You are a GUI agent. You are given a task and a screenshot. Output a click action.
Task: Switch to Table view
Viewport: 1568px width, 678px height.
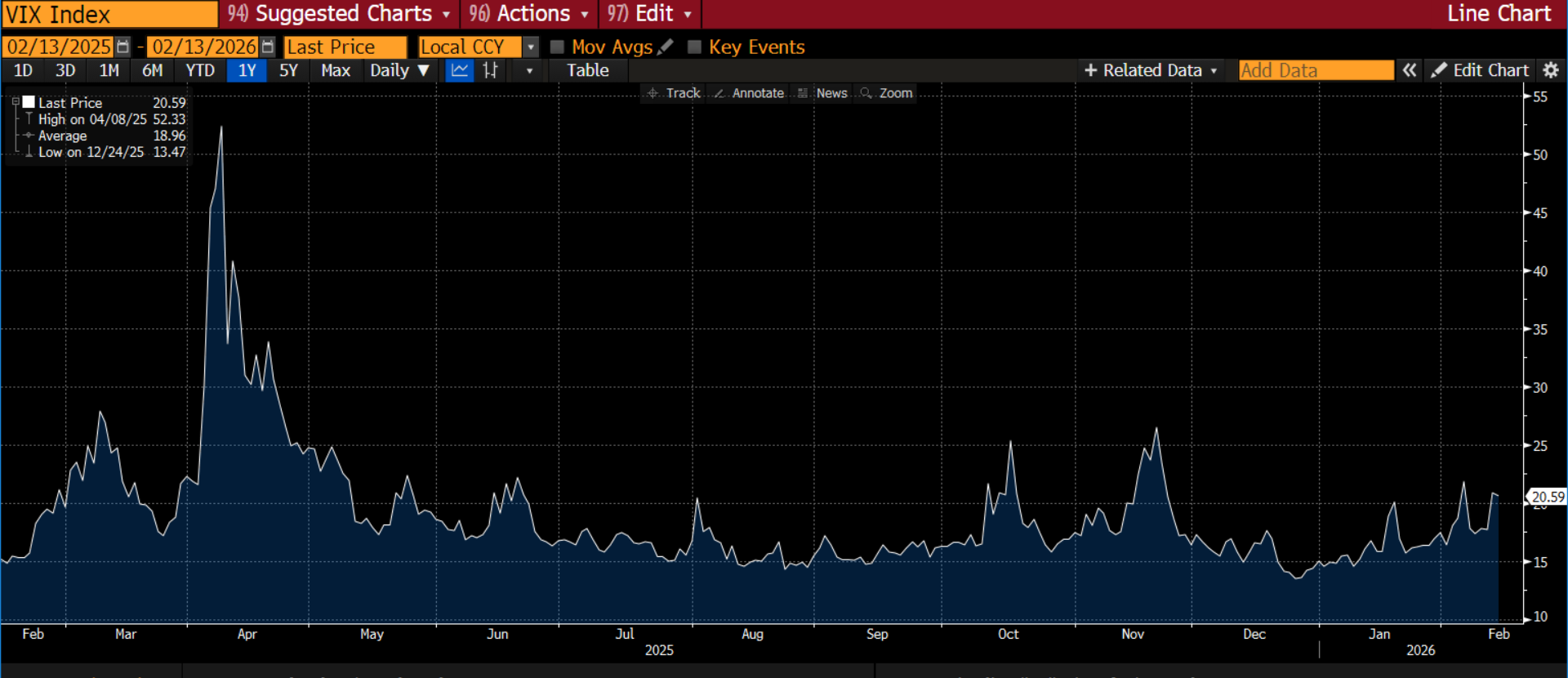588,70
